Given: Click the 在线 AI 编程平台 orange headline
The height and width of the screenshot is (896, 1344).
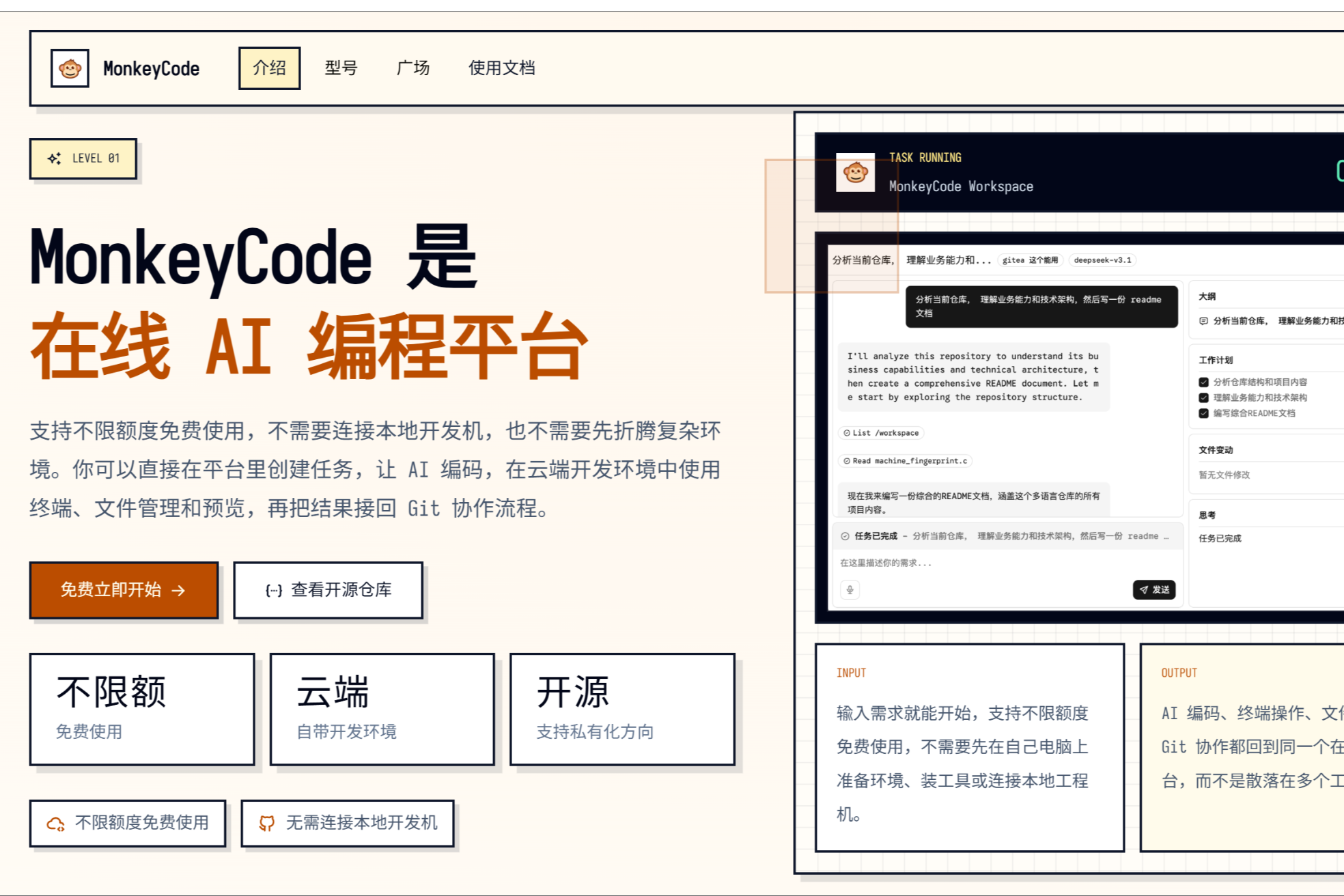Looking at the screenshot, I should [309, 346].
